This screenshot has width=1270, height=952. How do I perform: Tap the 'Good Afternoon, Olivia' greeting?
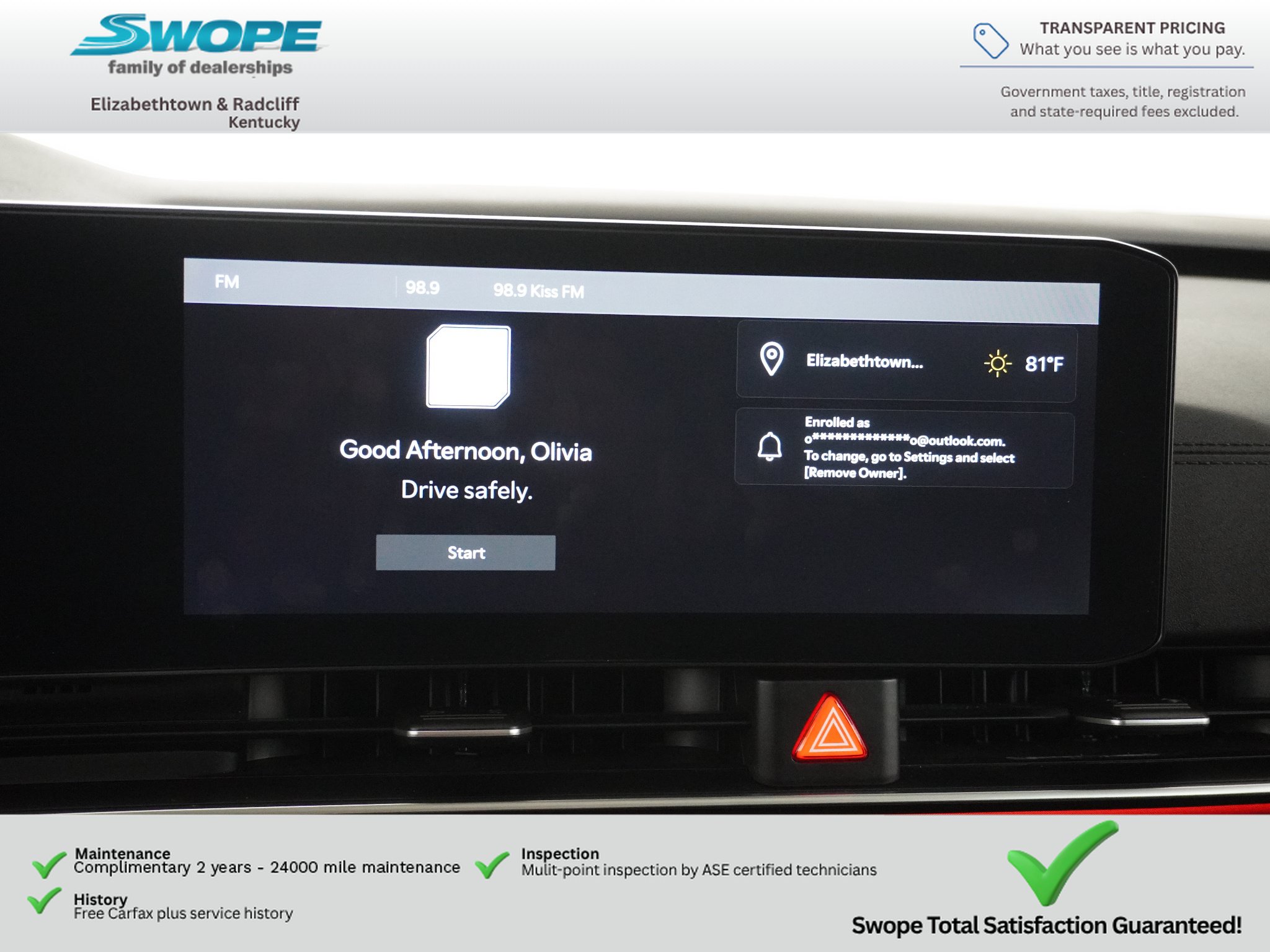point(466,451)
